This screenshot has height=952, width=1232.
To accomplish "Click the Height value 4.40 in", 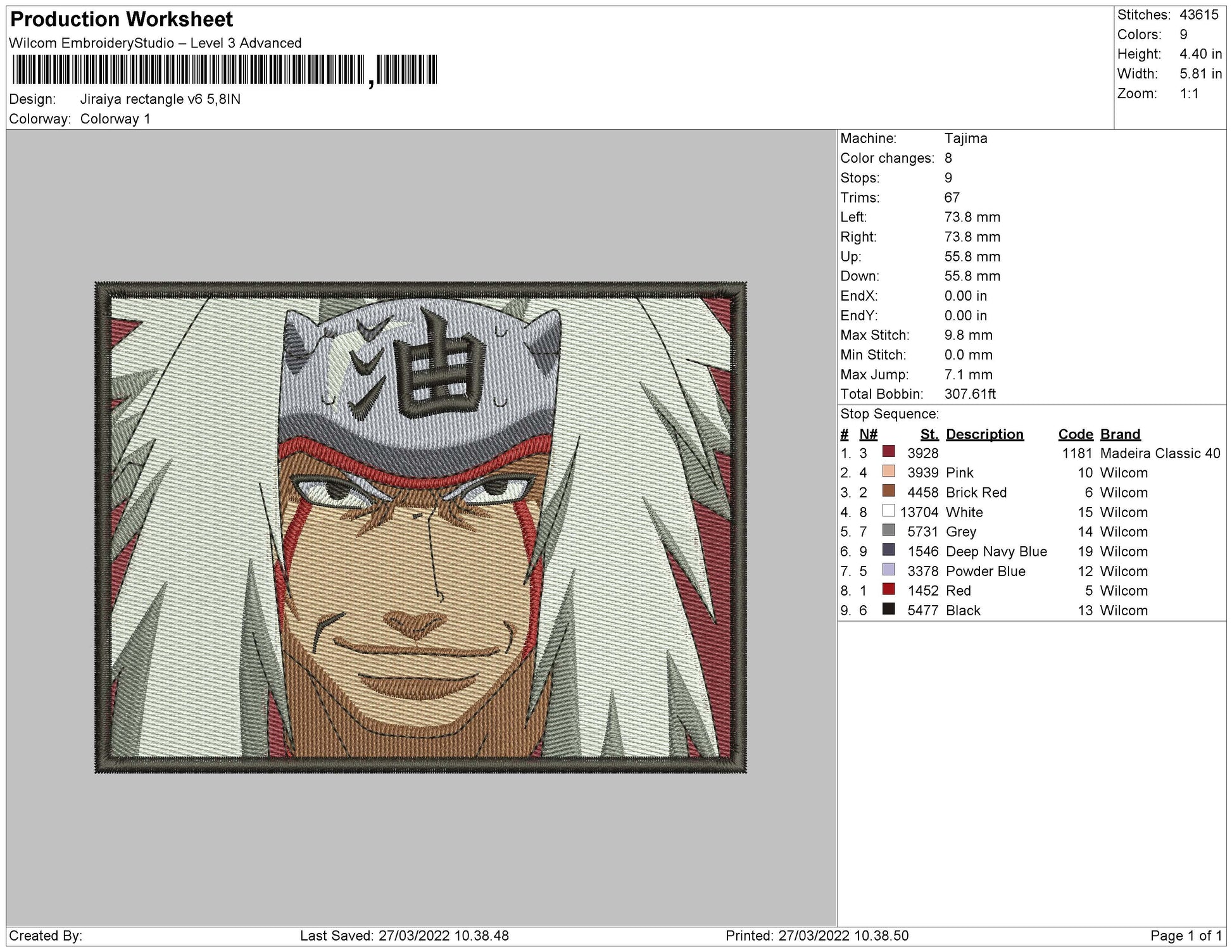I will [1201, 54].
